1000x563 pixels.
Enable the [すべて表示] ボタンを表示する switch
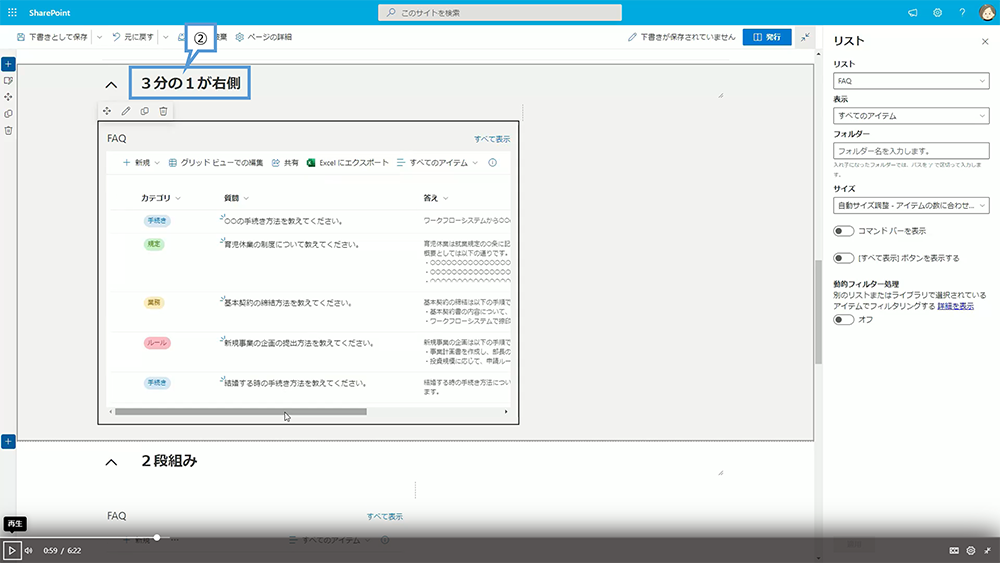(843, 258)
